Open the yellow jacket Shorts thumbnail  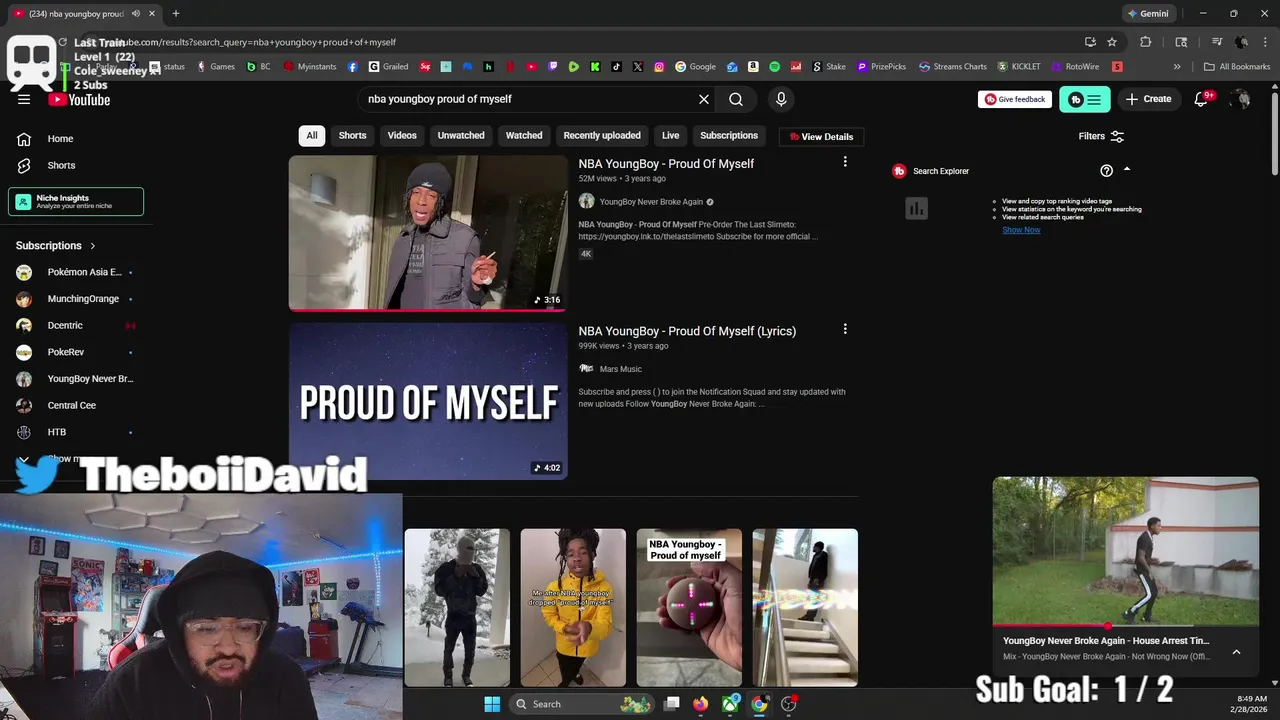[x=573, y=607]
